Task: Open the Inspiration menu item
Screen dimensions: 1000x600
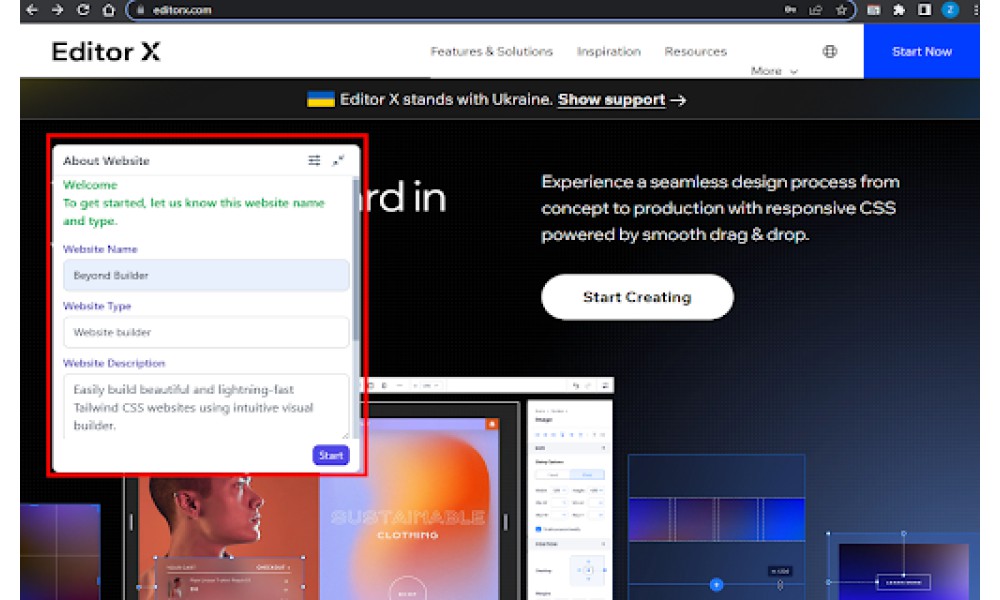Action: (608, 51)
